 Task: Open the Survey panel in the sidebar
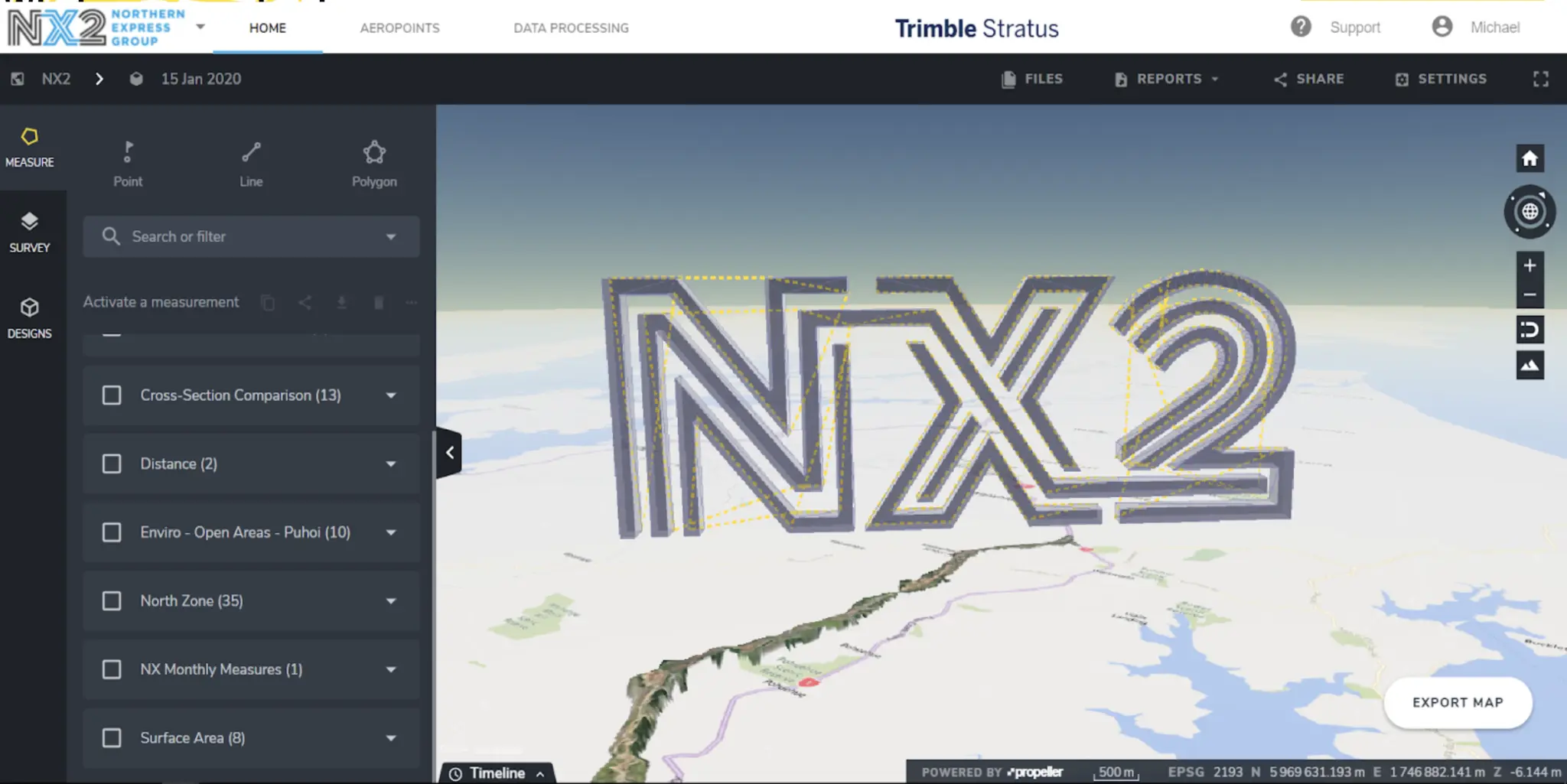[x=30, y=230]
